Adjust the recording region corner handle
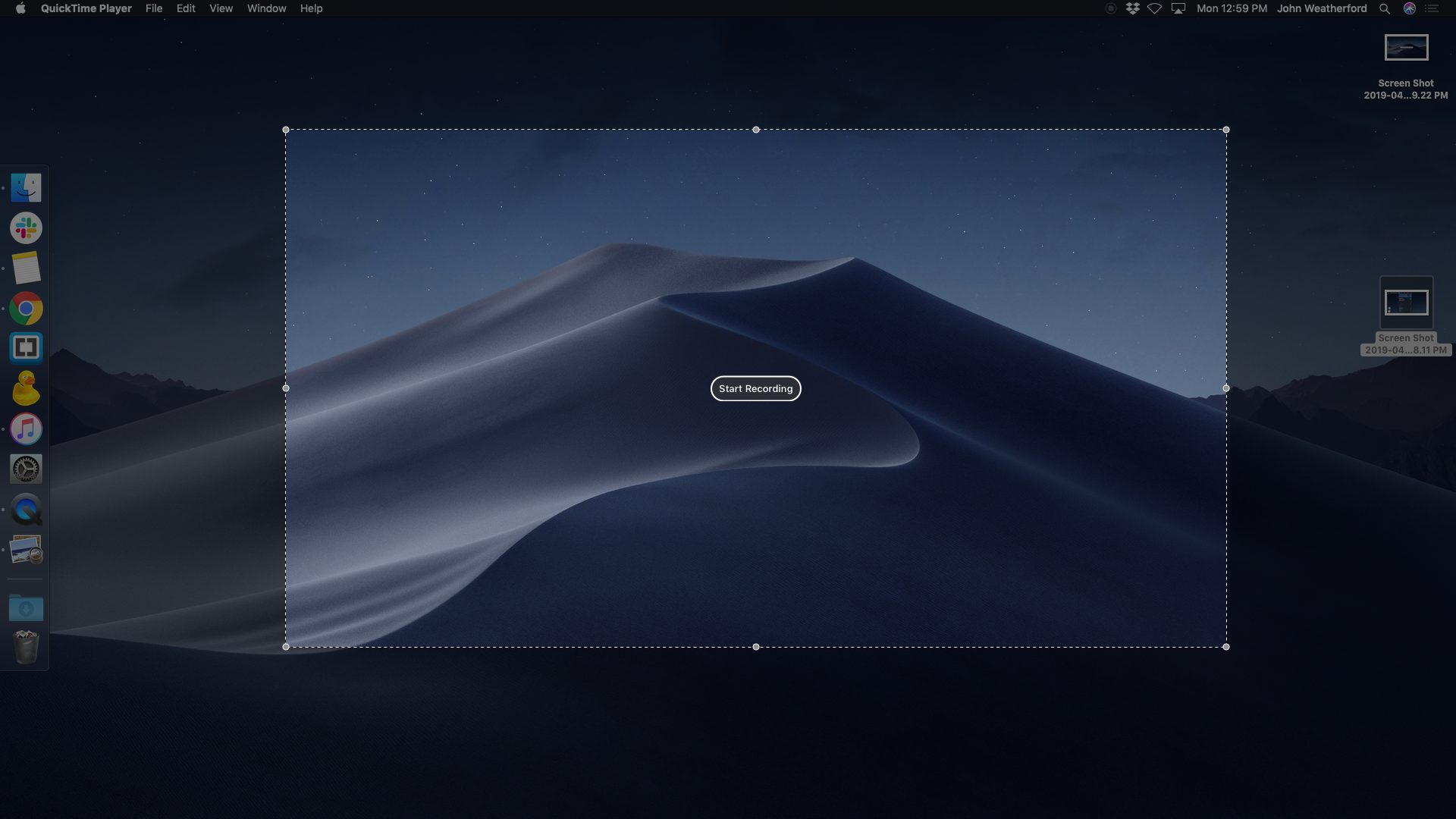The height and width of the screenshot is (819, 1456). (x=285, y=130)
